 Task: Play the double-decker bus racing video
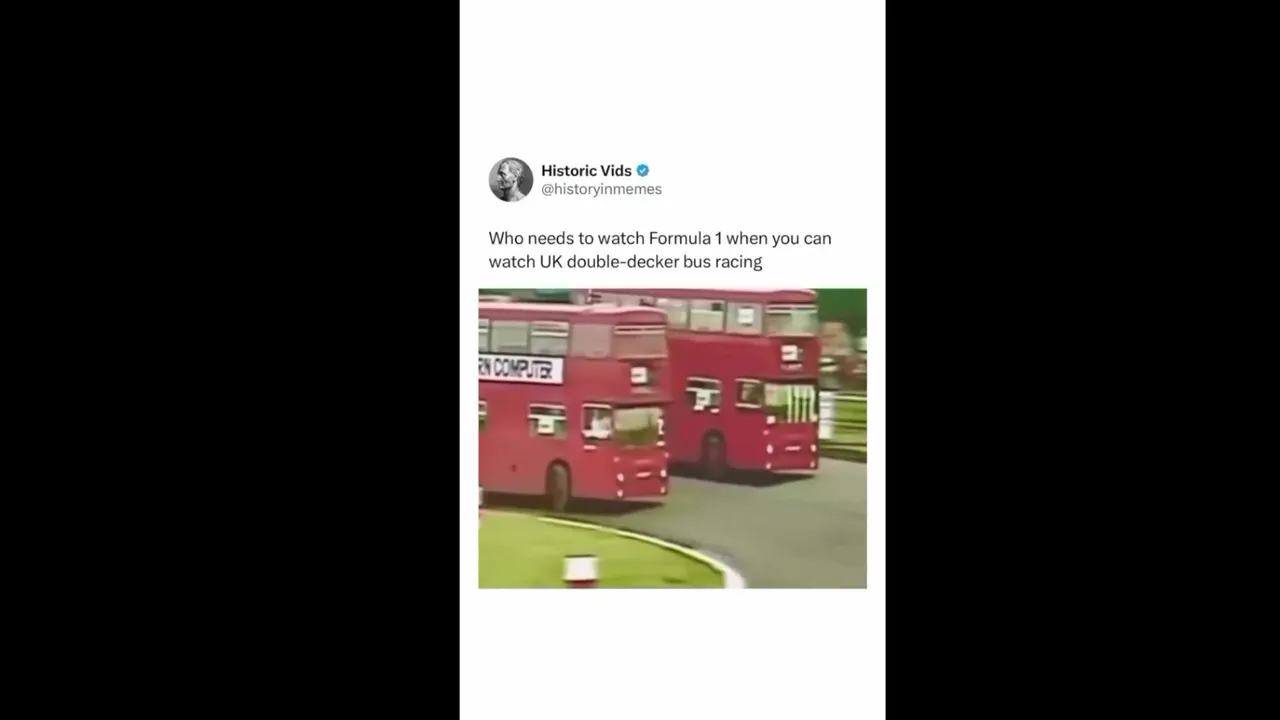tap(672, 438)
